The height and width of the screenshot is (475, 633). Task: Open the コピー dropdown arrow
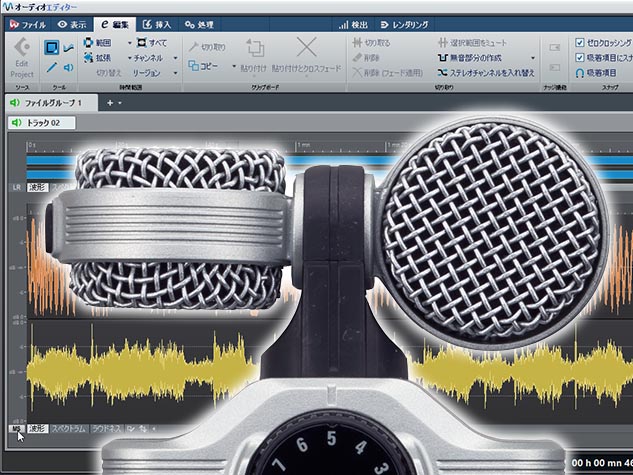tap(234, 66)
